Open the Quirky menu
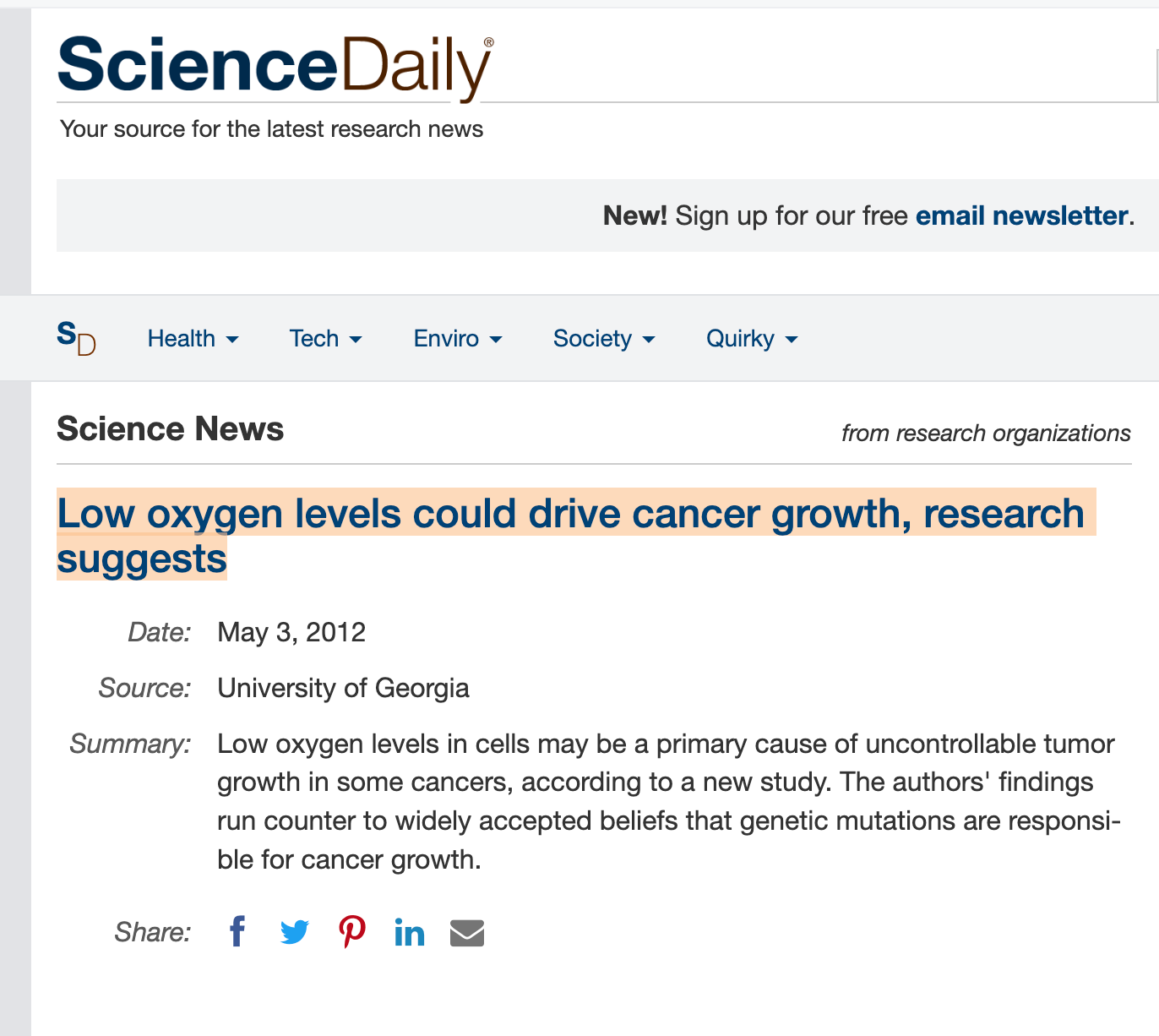This screenshot has height=1036, width=1159. (x=752, y=339)
